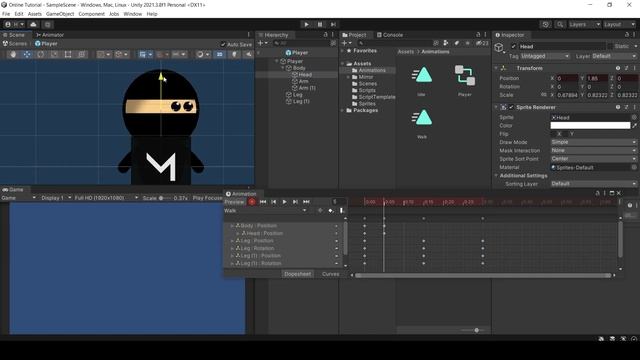This screenshot has height=360, width=640.
Task: Go to previous keyframe
Action: click(273, 202)
